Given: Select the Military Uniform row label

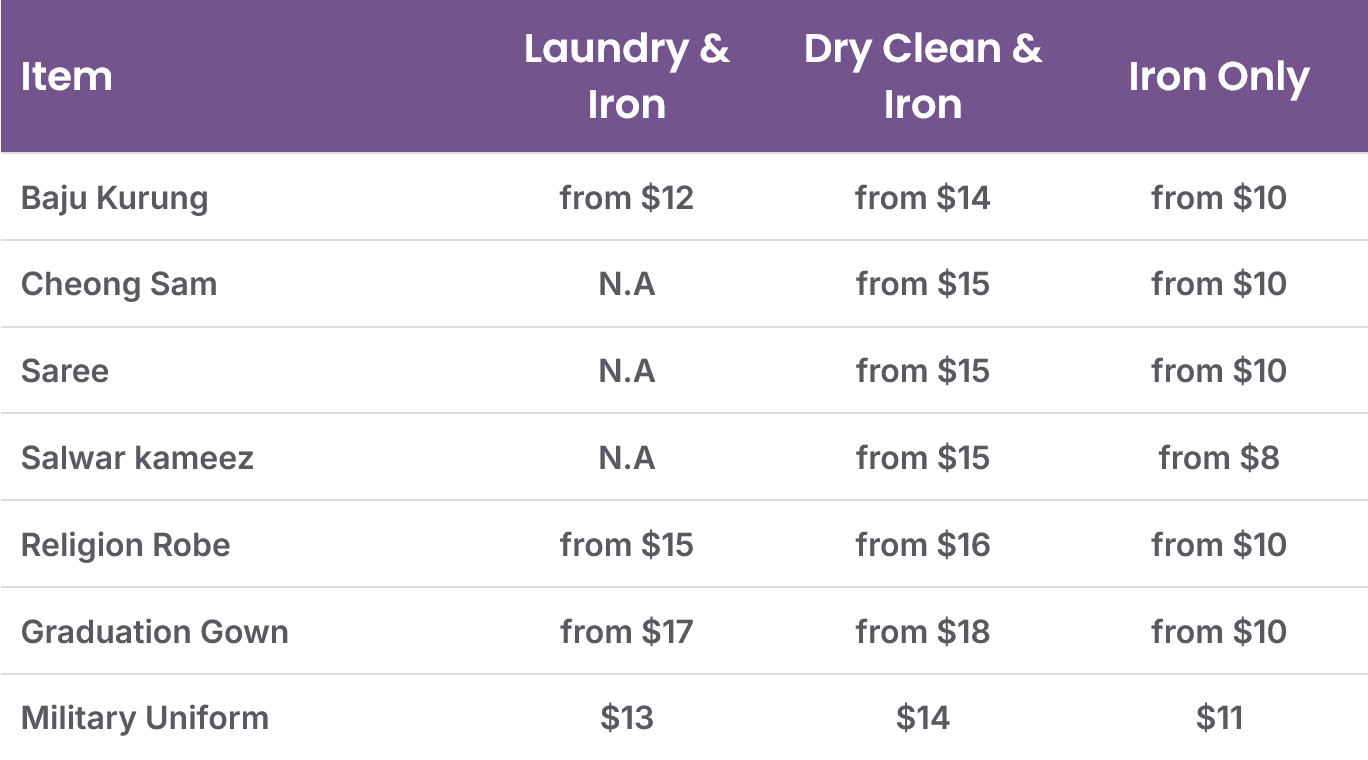Looking at the screenshot, I should click(x=145, y=718).
